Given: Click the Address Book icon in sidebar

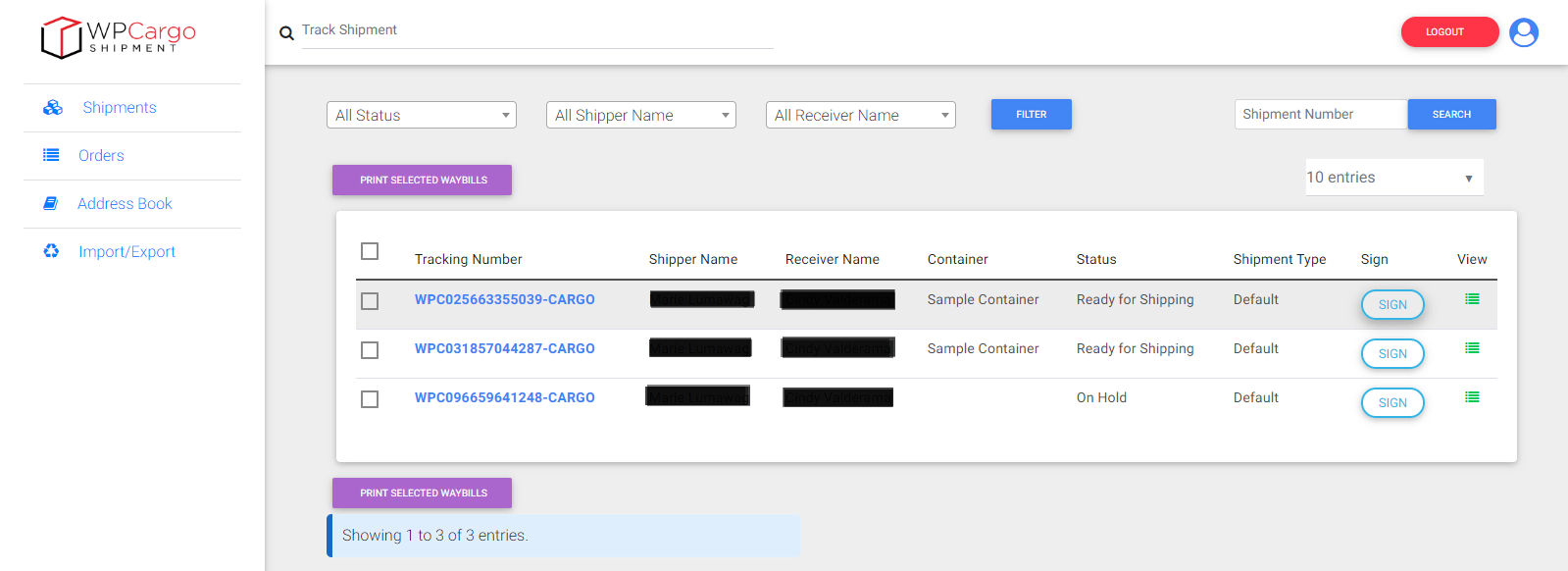Looking at the screenshot, I should 51,203.
